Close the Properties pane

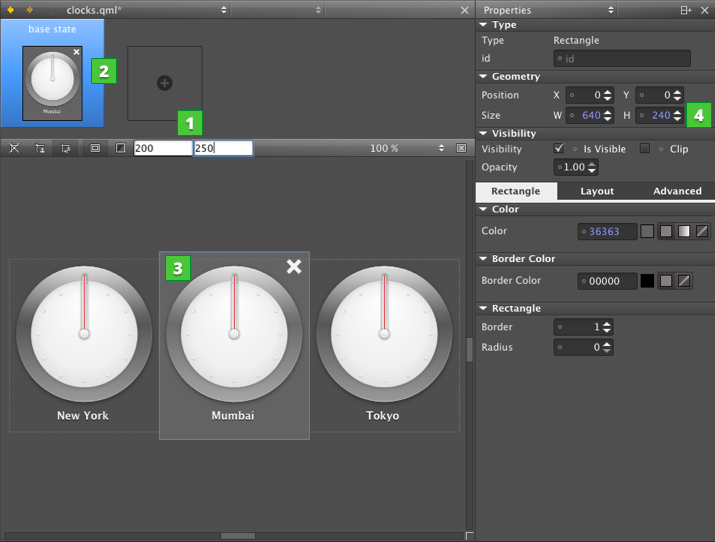click(705, 10)
